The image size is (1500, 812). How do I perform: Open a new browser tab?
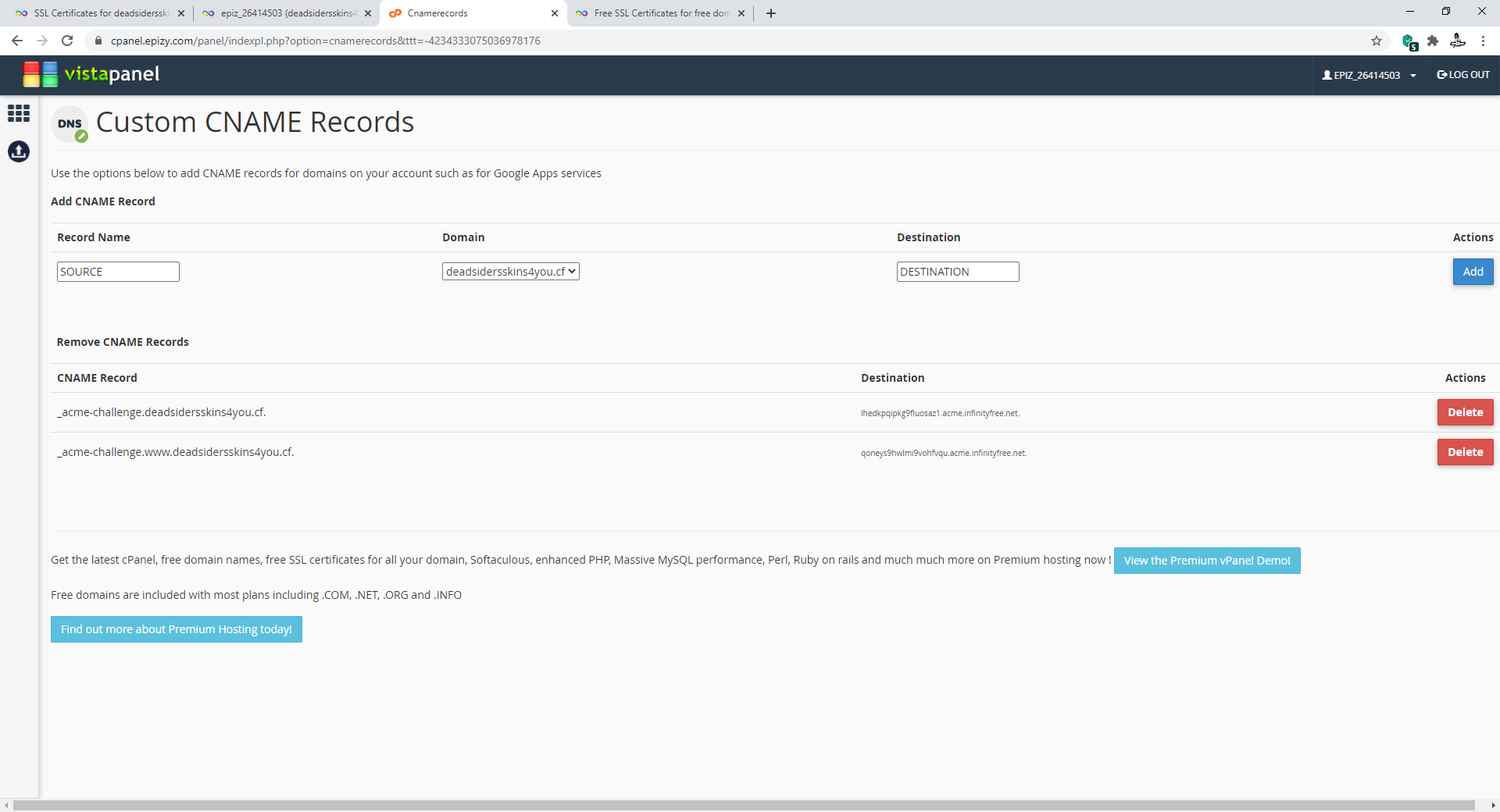771,13
